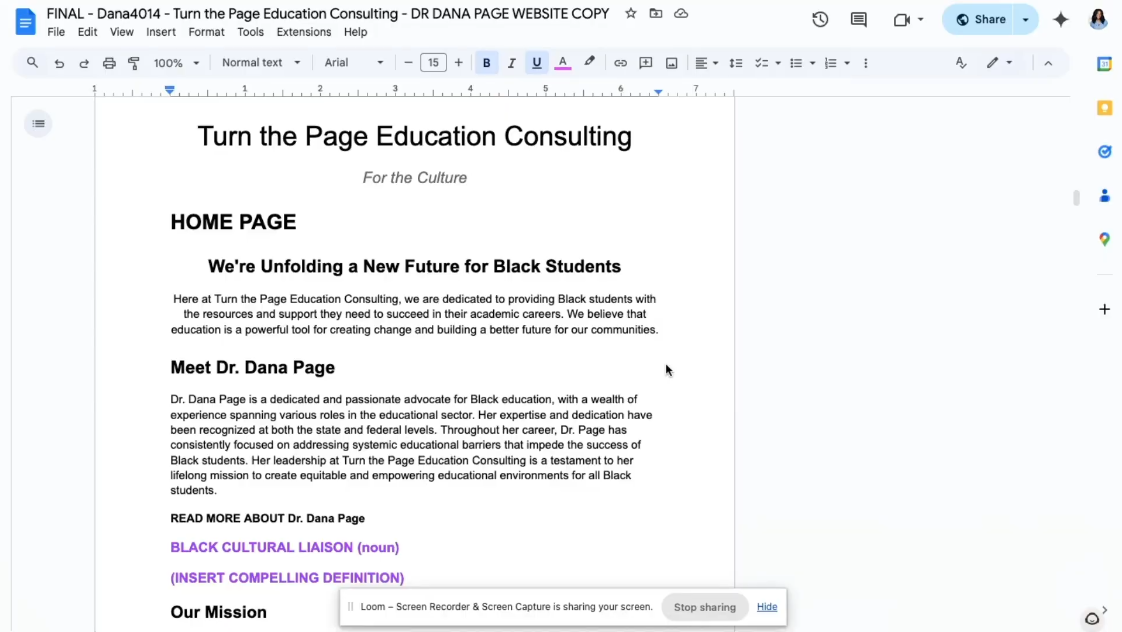Start a video meeting camera icon
This screenshot has width=1122, height=632.
[902, 19]
